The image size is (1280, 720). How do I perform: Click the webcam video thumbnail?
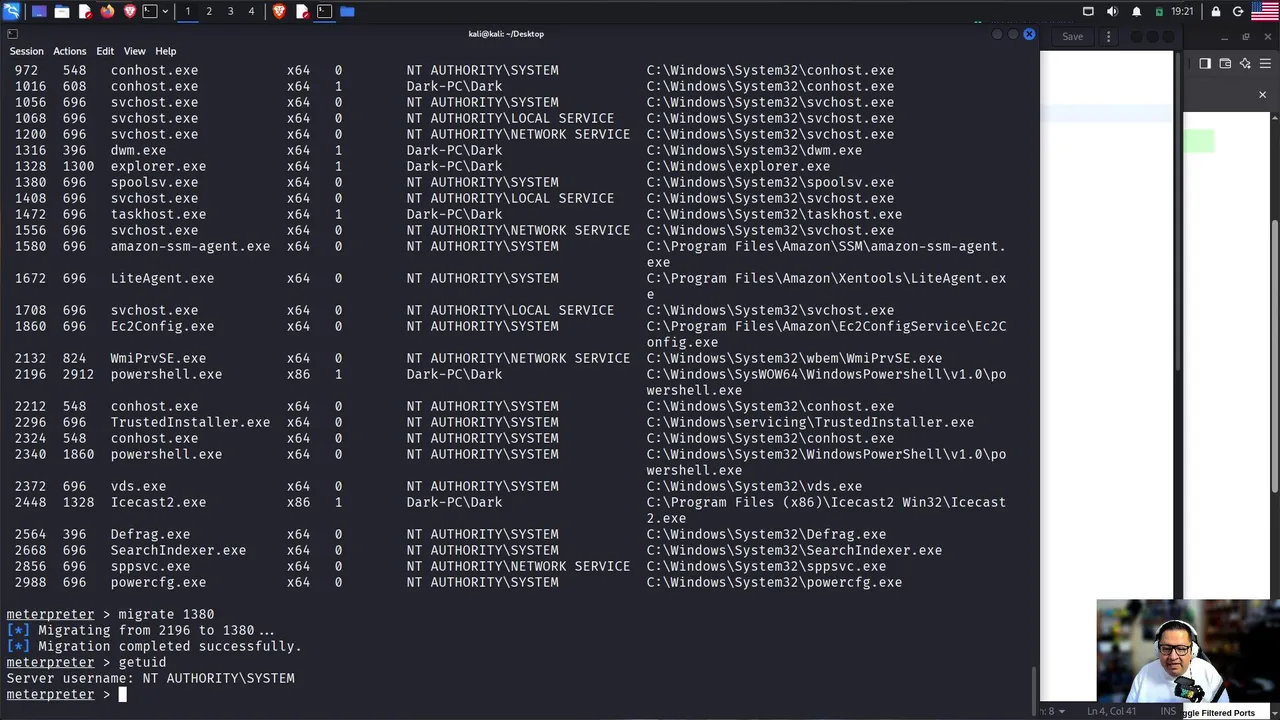coord(1188,651)
